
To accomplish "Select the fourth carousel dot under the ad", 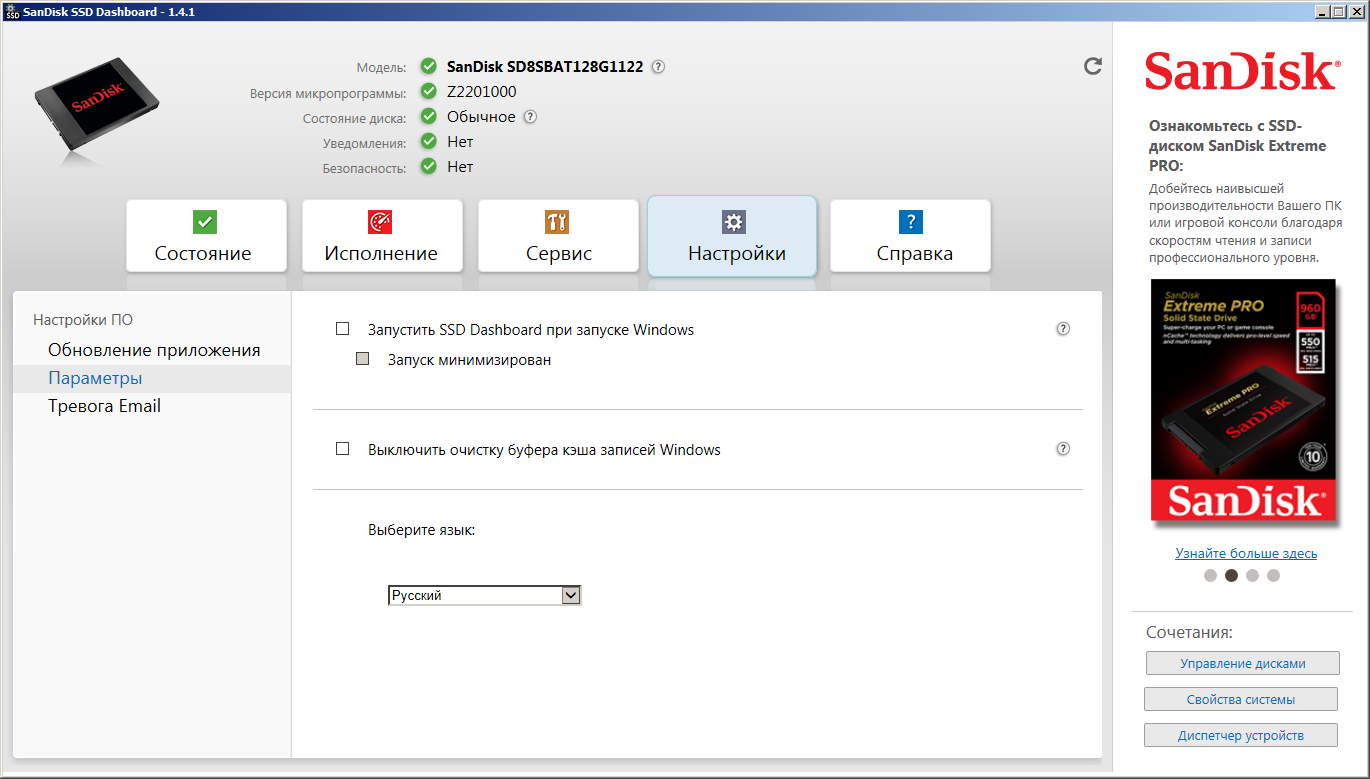I will pos(1273,575).
